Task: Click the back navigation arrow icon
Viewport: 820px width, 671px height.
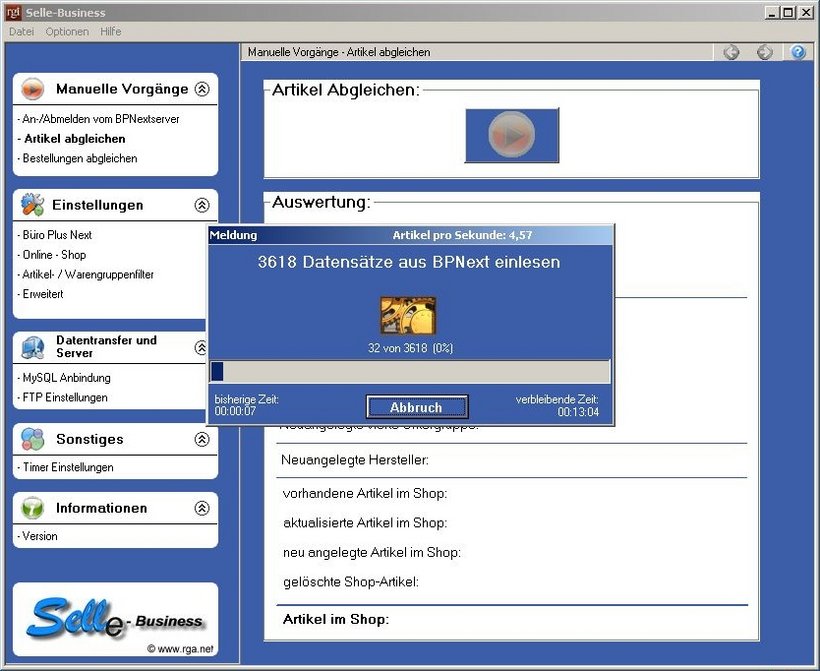Action: 731,52
